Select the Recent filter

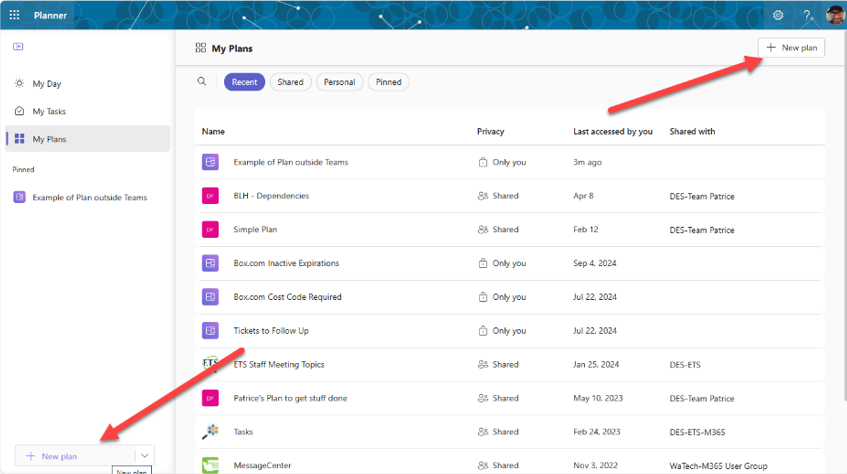[x=244, y=82]
